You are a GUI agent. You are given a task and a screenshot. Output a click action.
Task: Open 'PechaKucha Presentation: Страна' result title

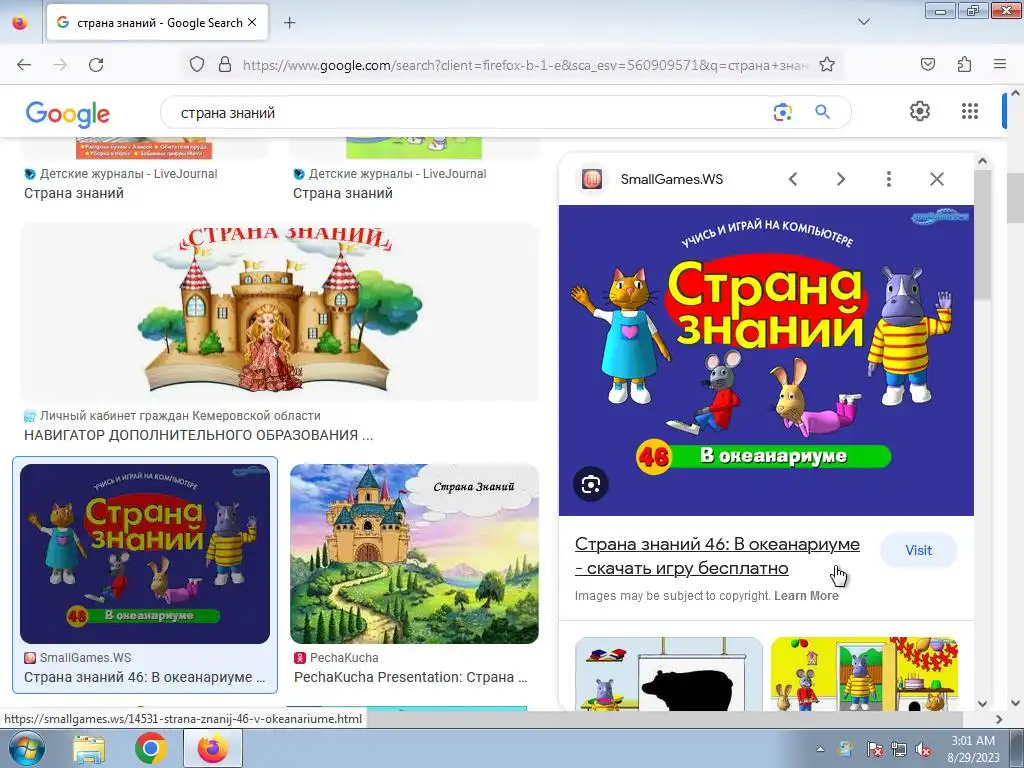tap(410, 677)
